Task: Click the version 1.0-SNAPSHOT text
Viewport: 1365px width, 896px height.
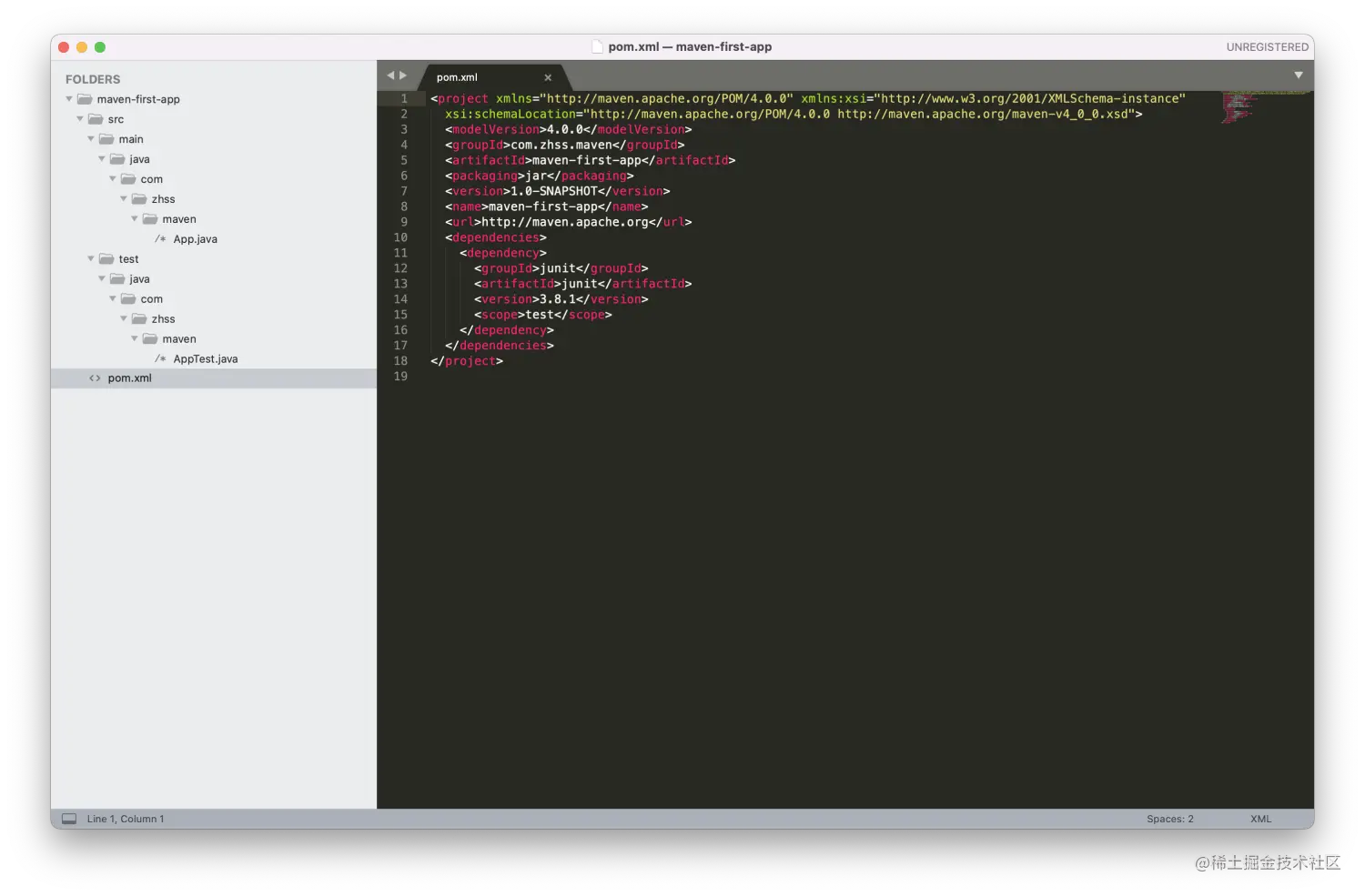Action: pos(553,191)
